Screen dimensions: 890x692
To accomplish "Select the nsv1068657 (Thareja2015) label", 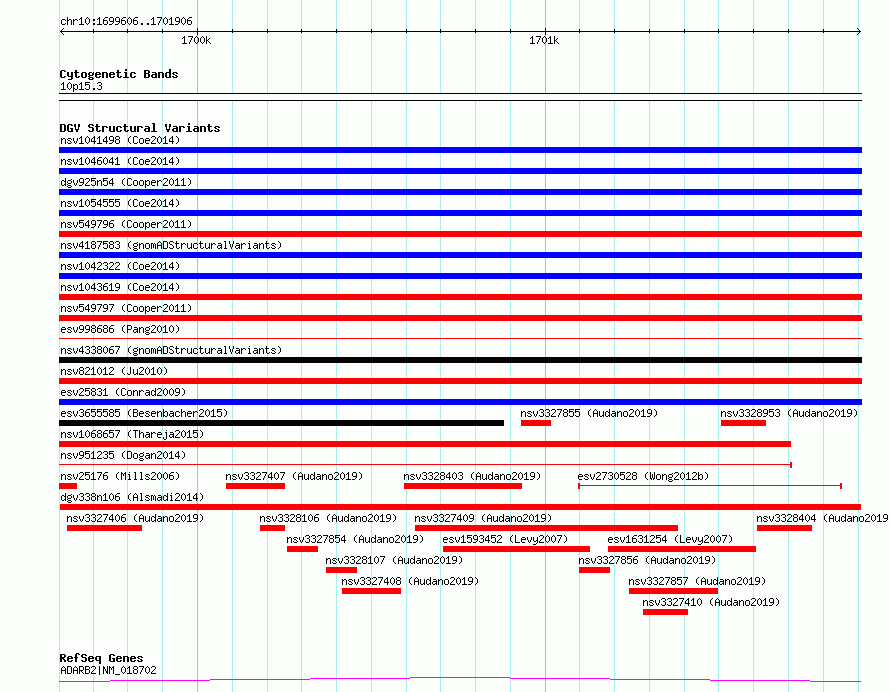I will 132,434.
